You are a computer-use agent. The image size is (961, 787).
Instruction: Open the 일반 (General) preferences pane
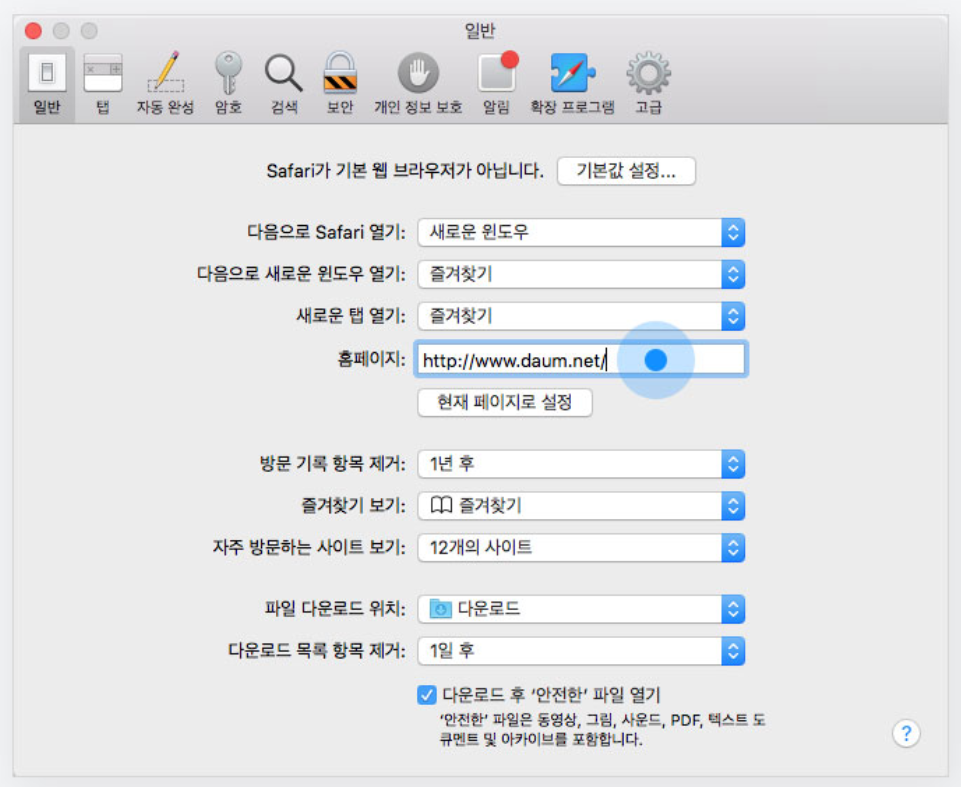click(47, 84)
